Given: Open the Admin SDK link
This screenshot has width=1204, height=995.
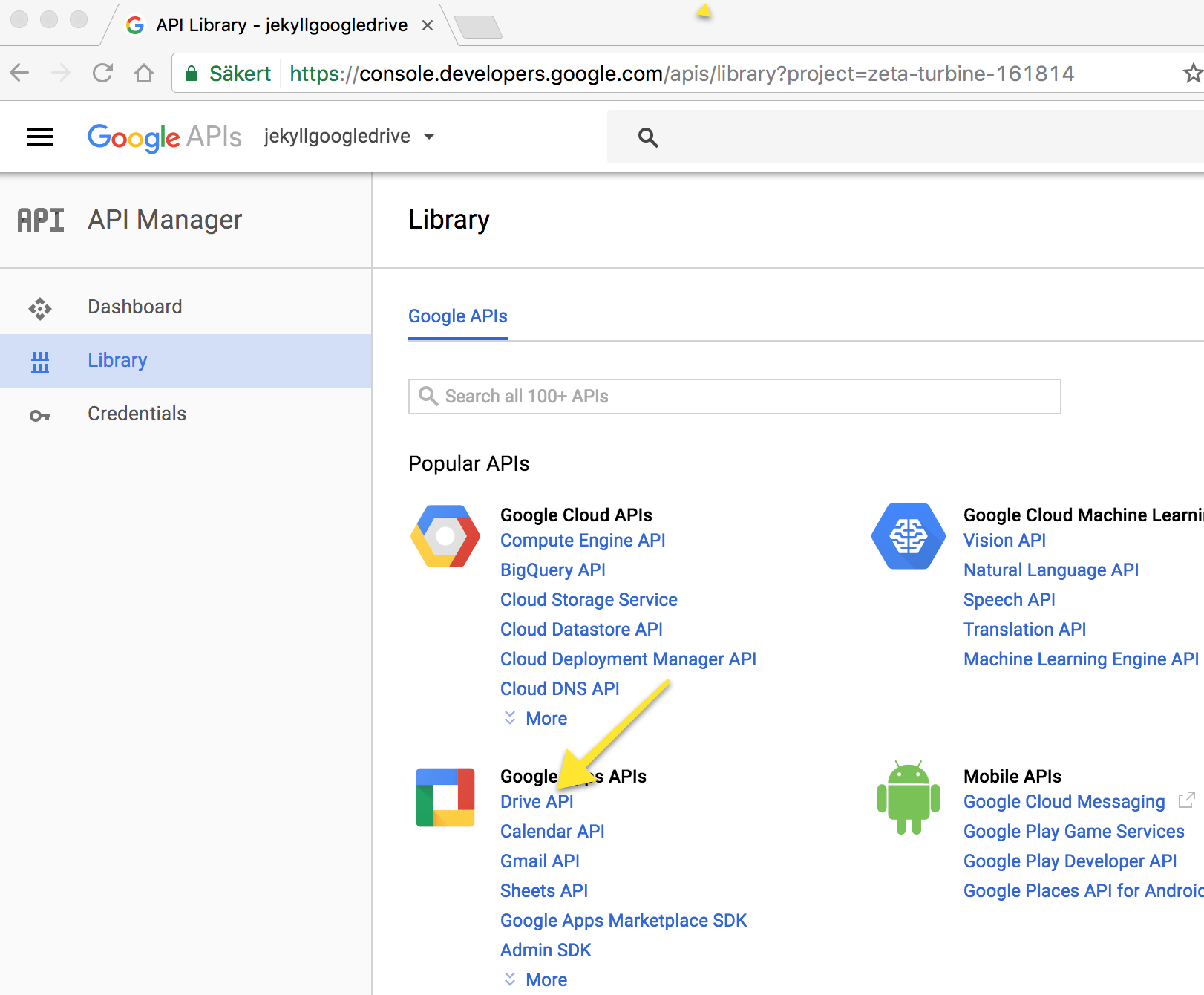Looking at the screenshot, I should pyautogui.click(x=546, y=950).
